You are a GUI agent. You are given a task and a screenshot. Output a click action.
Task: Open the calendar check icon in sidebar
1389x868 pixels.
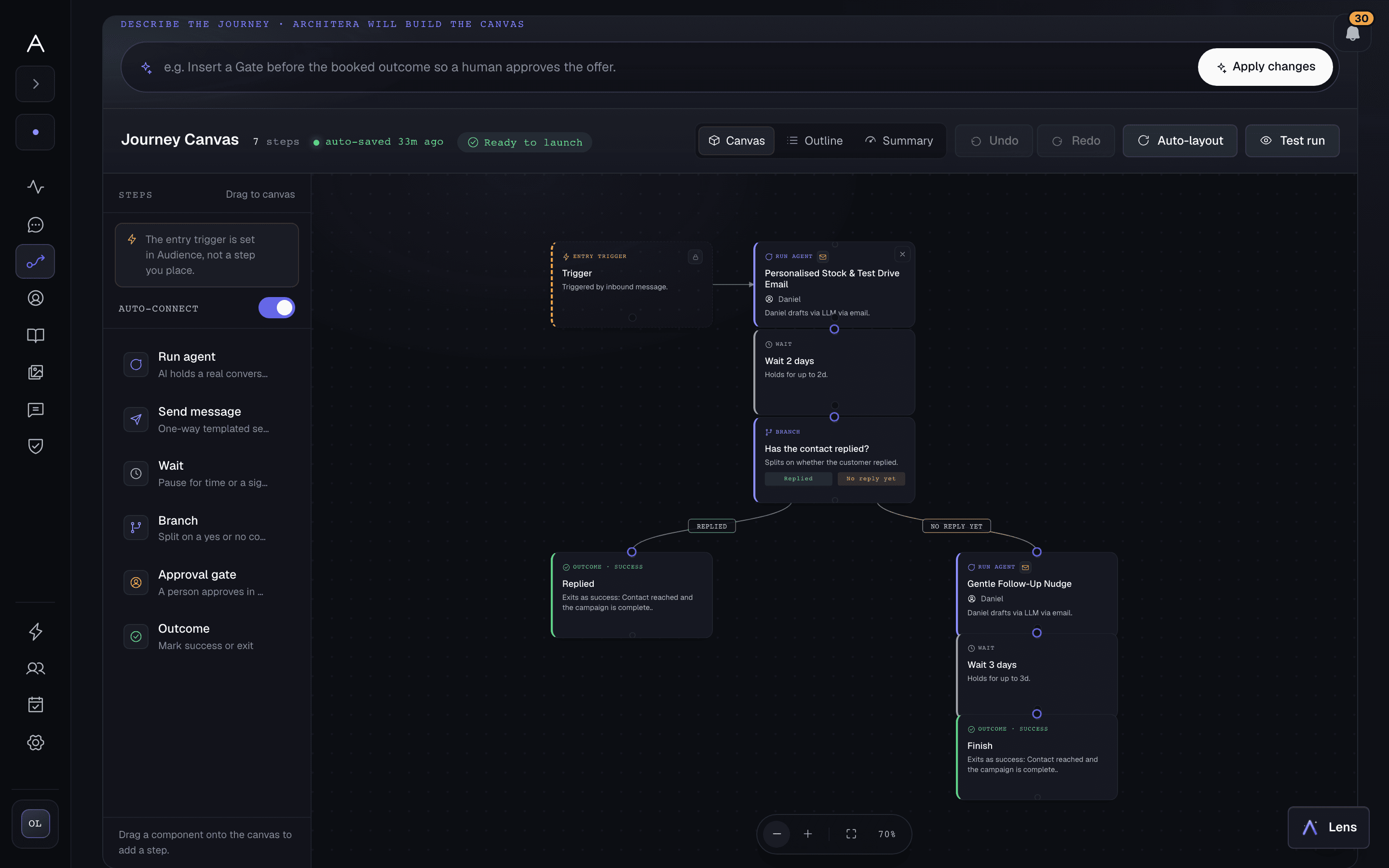36,705
